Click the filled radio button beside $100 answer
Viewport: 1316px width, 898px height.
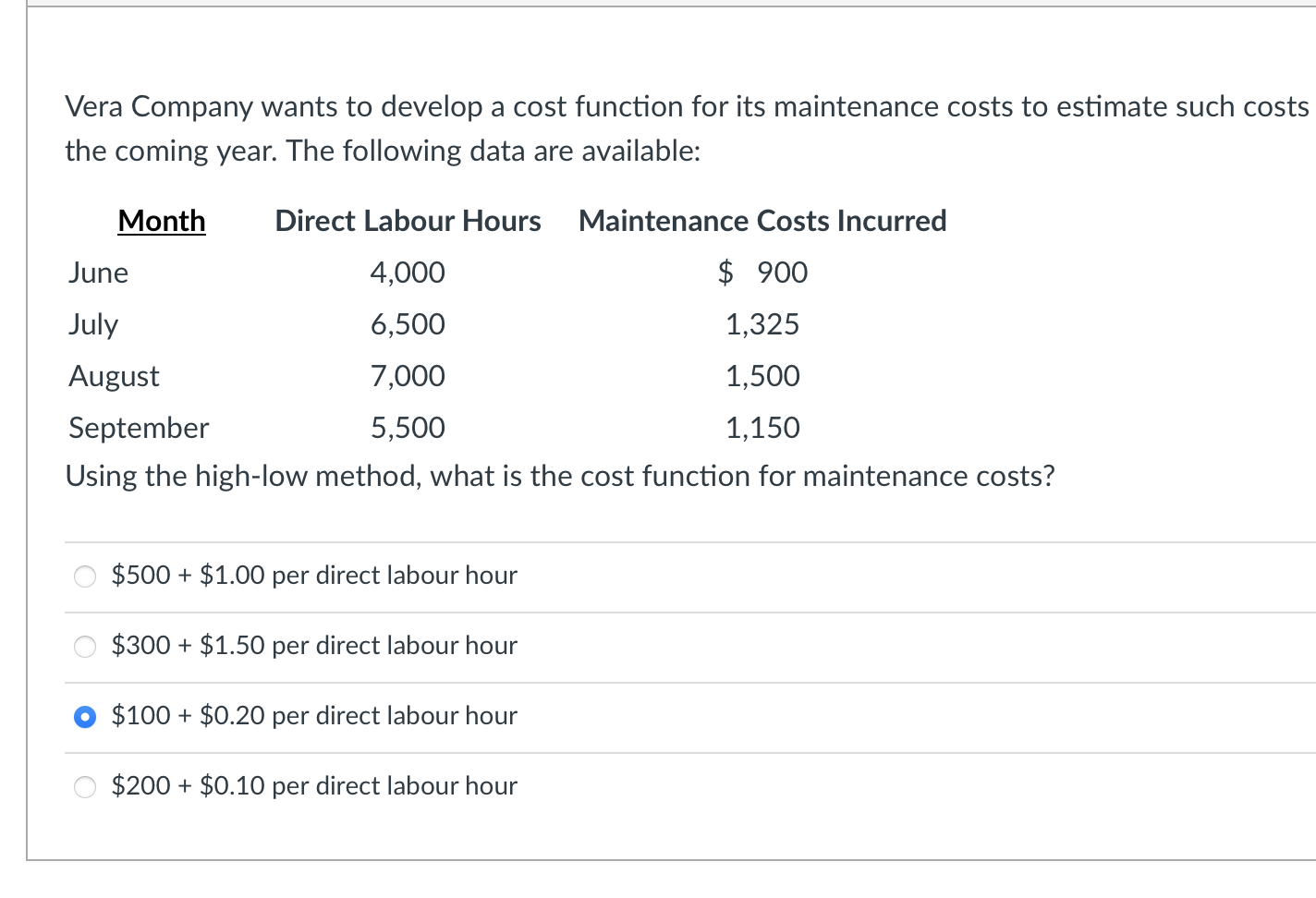(85, 716)
